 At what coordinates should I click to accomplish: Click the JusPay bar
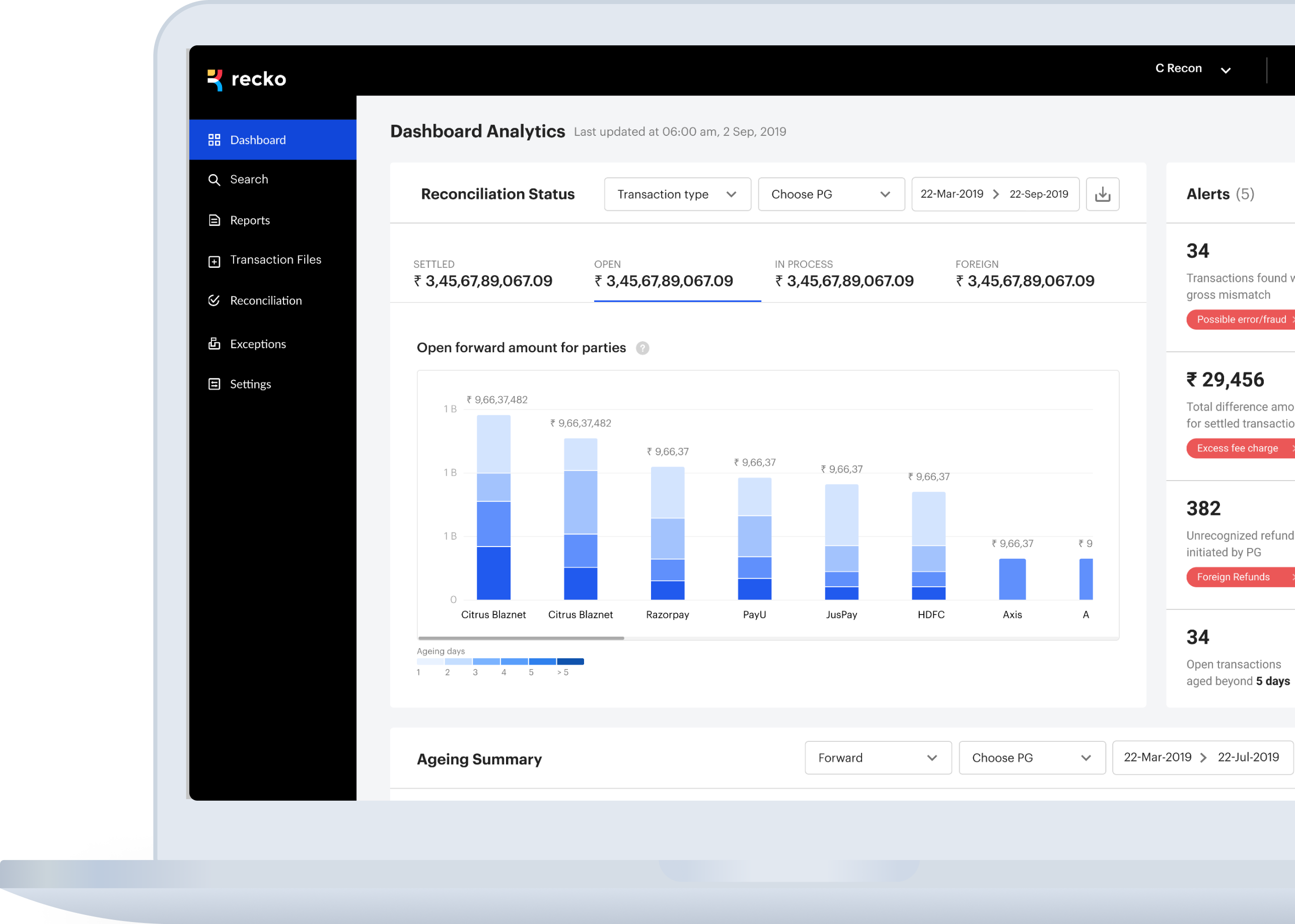[841, 542]
